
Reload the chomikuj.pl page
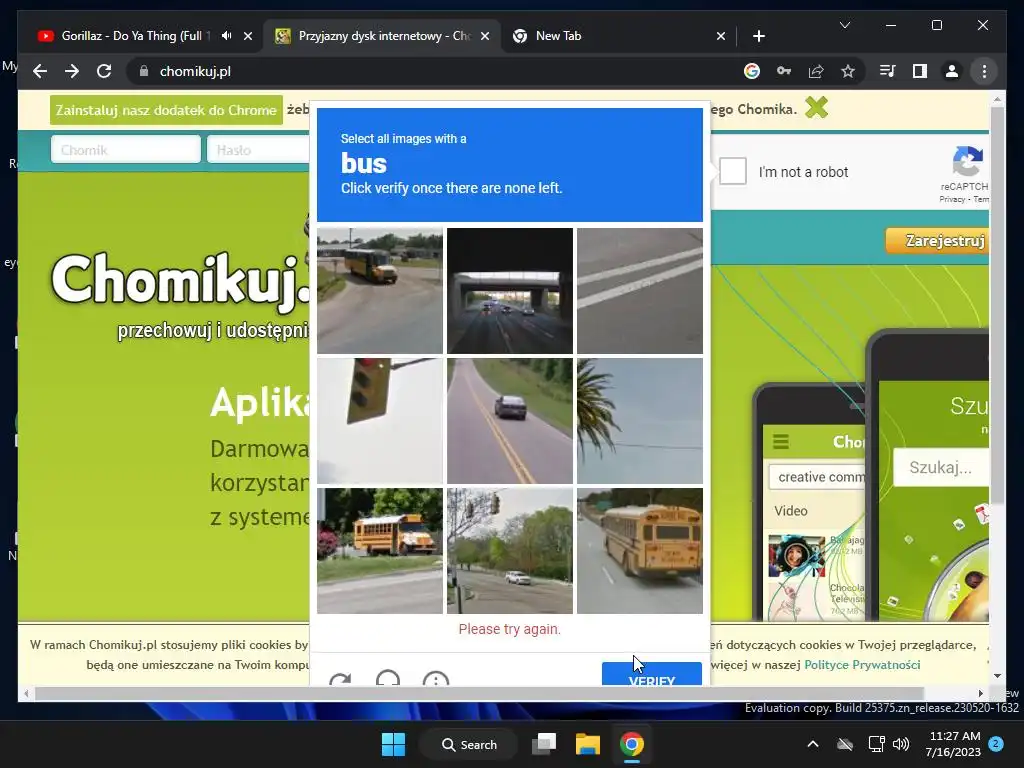point(104,71)
